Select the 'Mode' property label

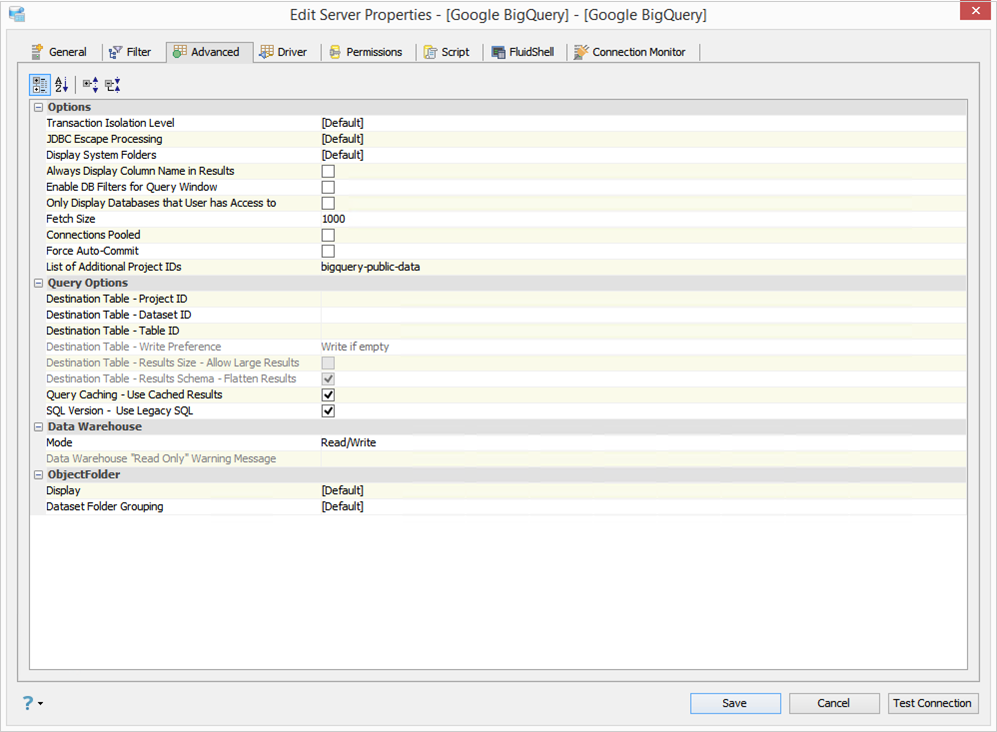coord(59,442)
